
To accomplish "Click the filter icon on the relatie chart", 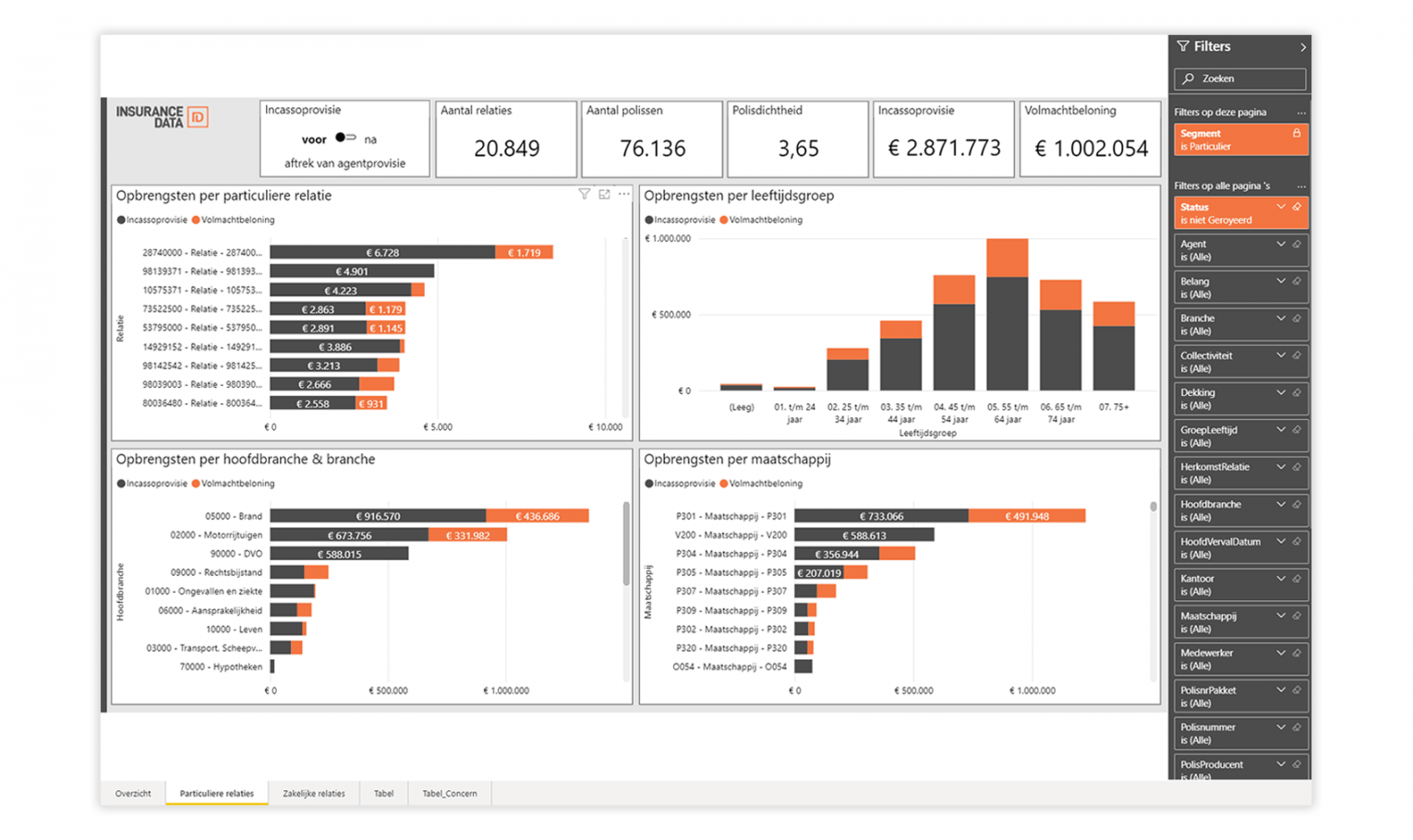I will 584,194.
